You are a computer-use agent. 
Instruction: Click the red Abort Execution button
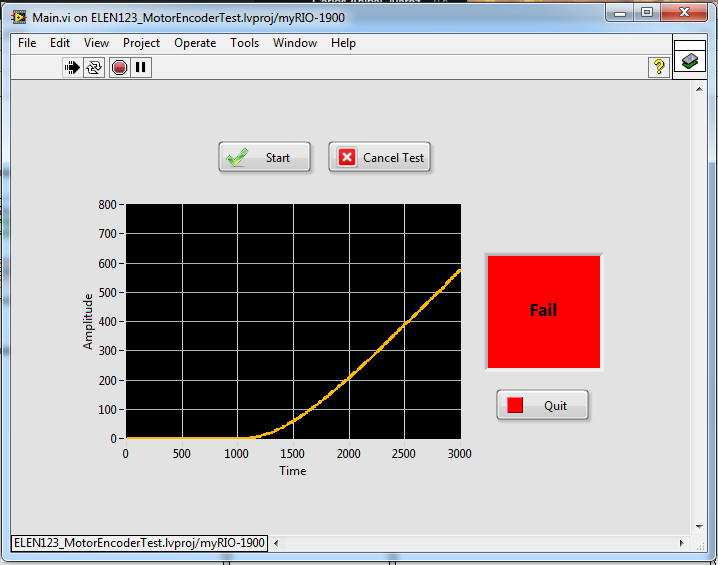pos(119,68)
